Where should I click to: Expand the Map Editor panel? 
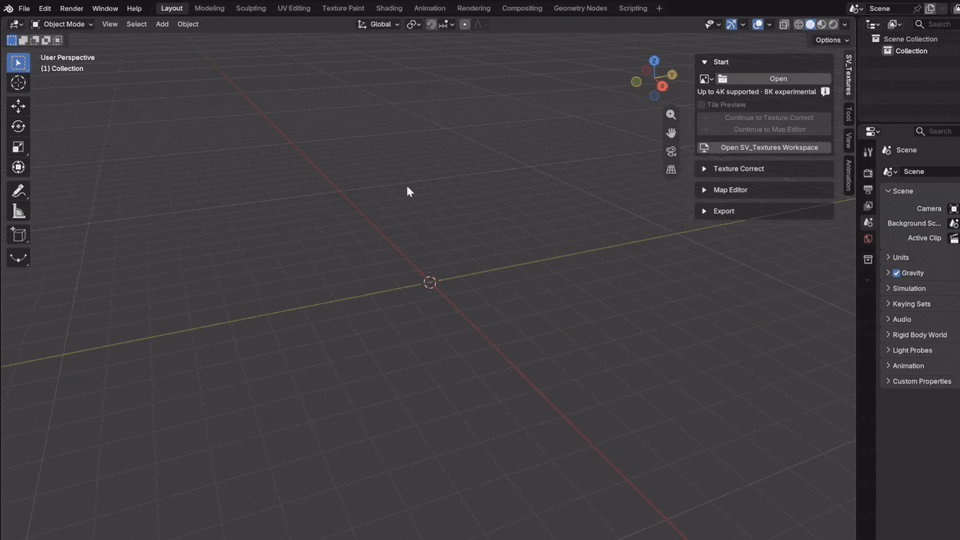[x=704, y=190]
